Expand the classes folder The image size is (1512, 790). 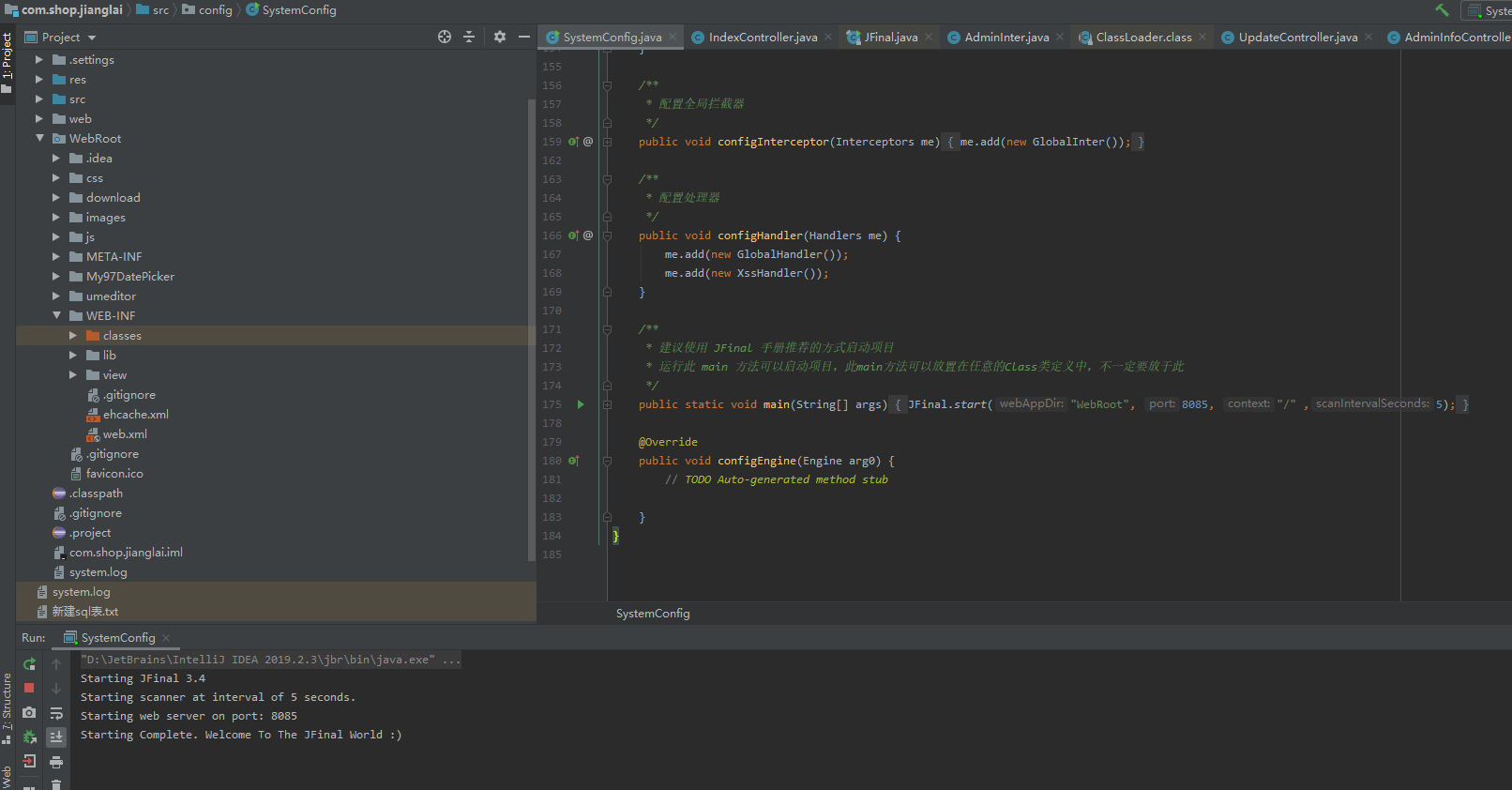[x=73, y=335]
